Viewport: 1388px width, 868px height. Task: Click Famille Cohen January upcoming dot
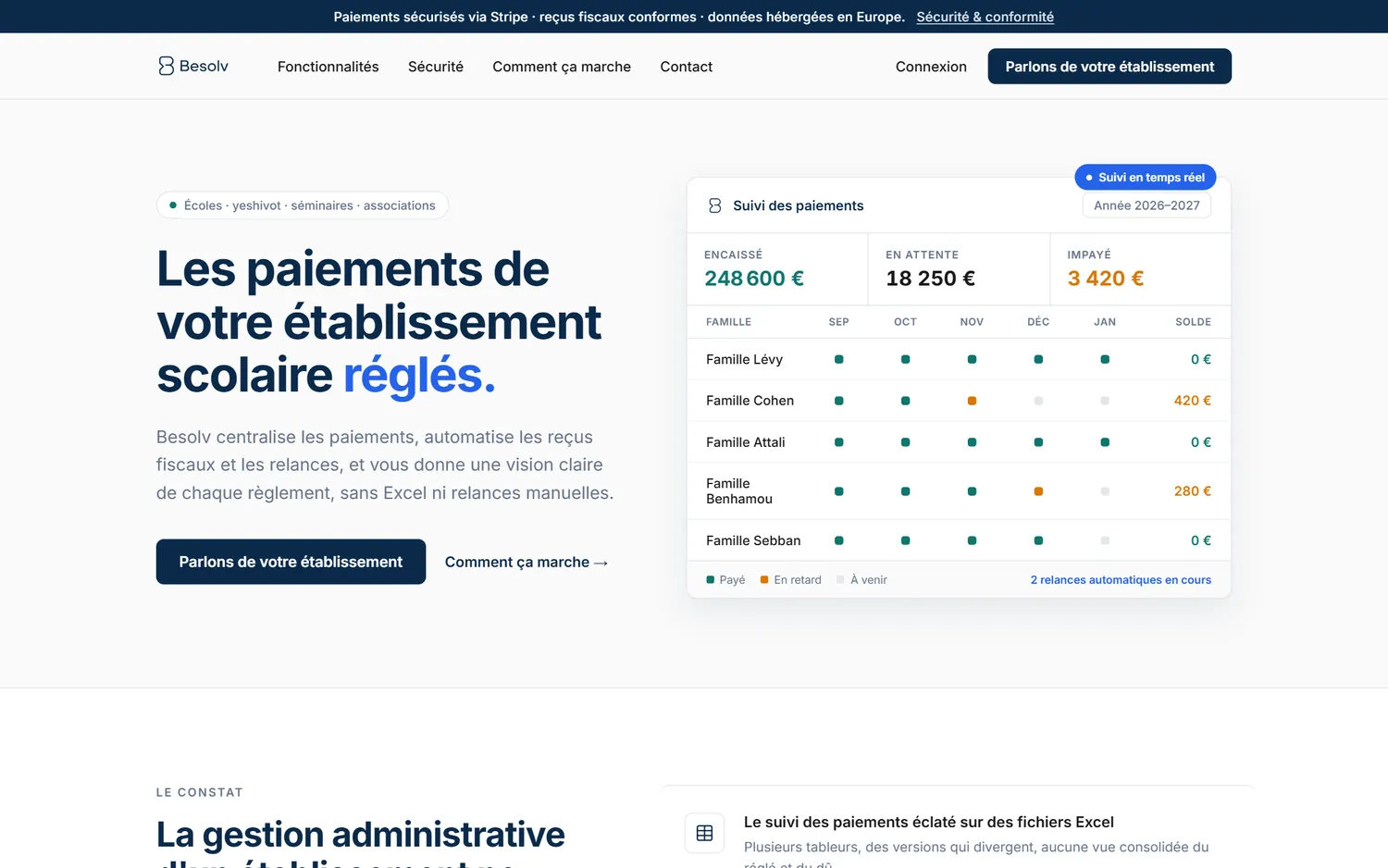(1105, 401)
